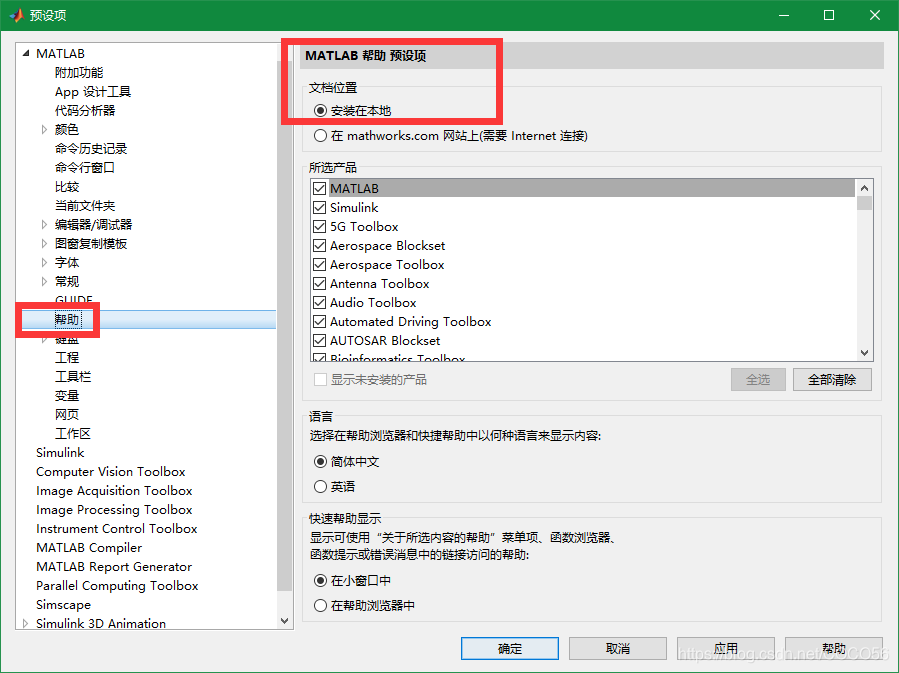Choose 英语 help language

(x=320, y=487)
